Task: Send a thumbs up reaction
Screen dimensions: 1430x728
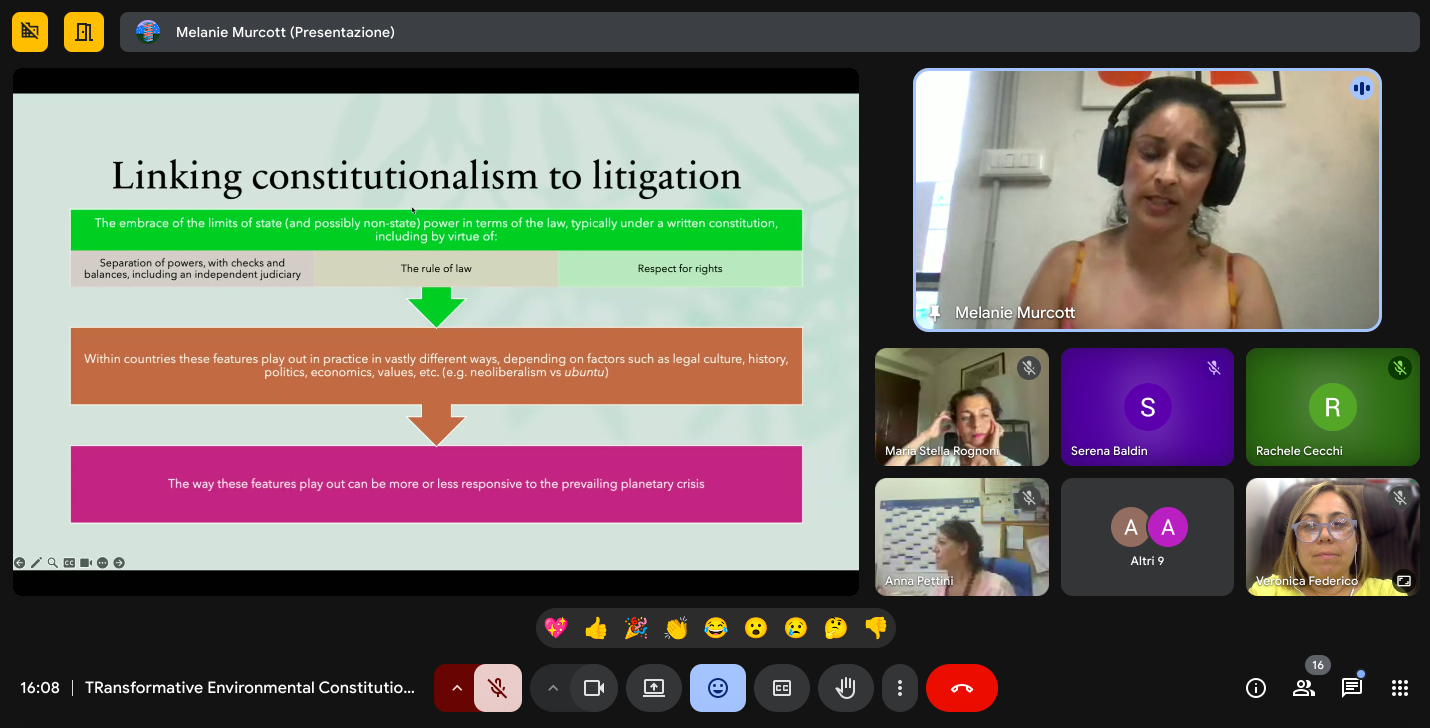Action: coord(596,628)
